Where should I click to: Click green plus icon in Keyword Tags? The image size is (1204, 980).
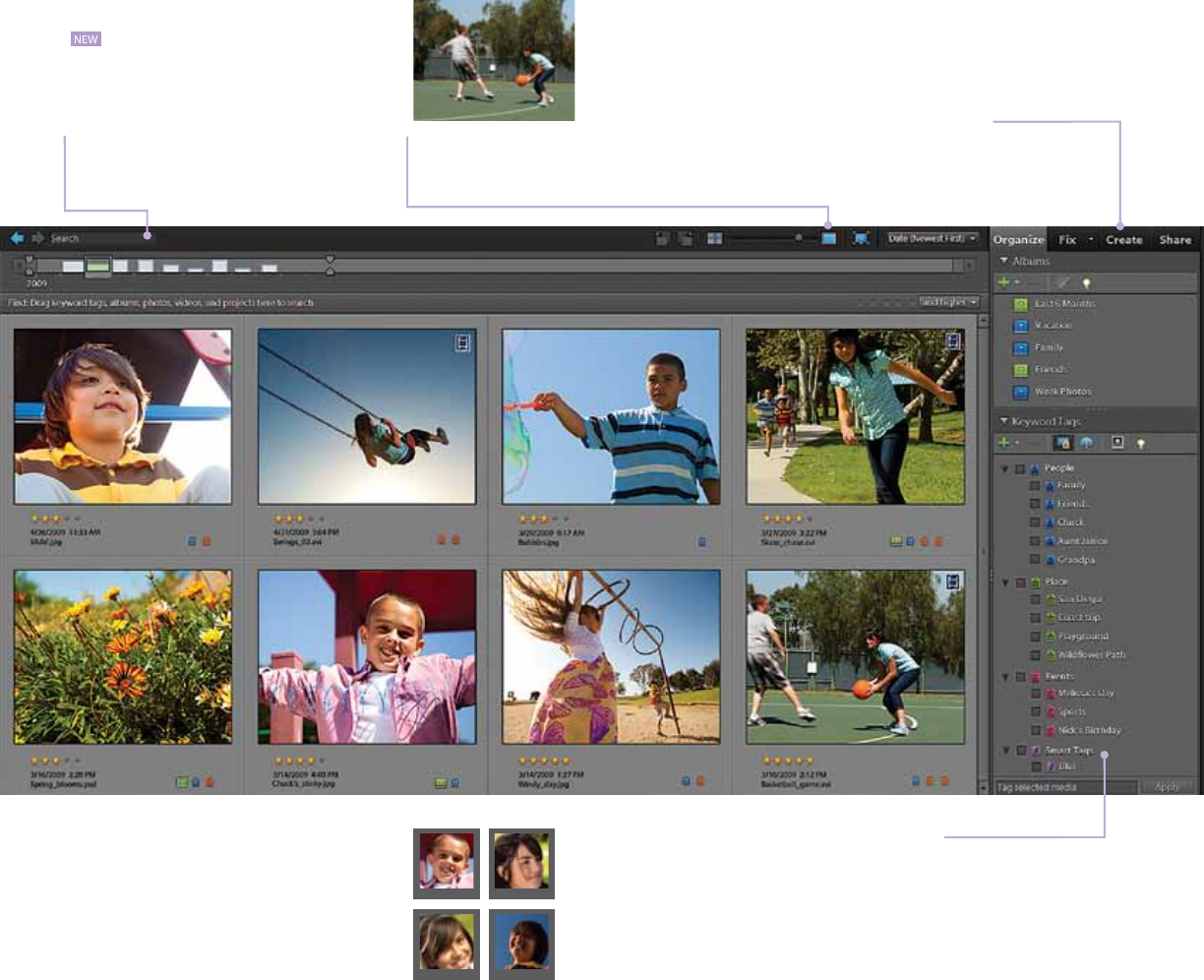[1004, 443]
